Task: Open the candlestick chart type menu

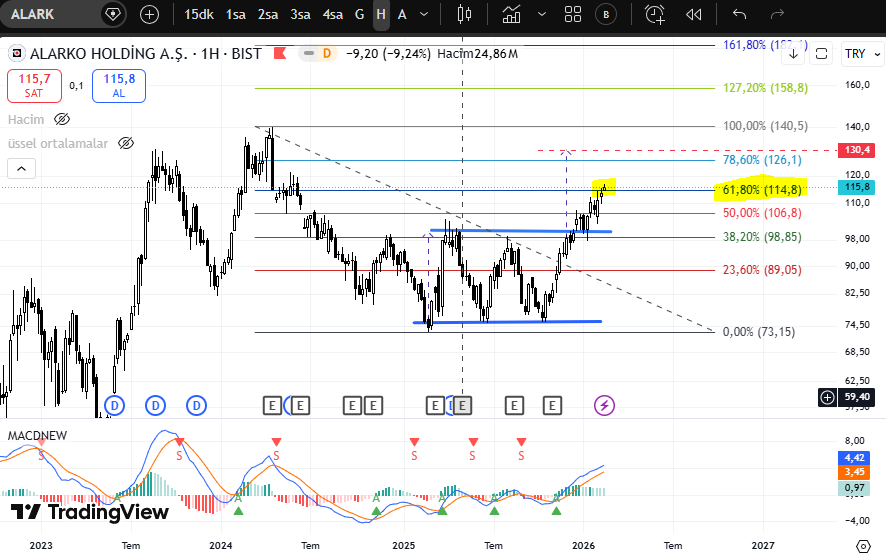Action: pos(464,14)
